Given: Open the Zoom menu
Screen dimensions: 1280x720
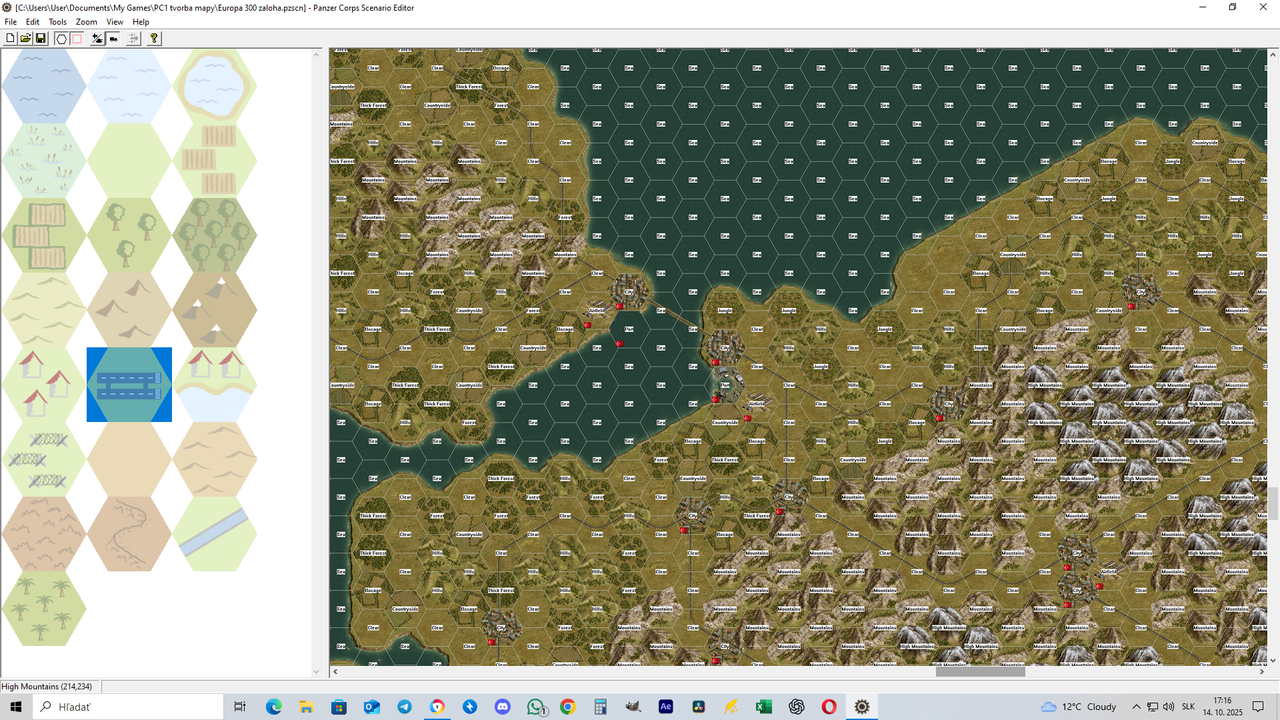Looking at the screenshot, I should click(87, 22).
